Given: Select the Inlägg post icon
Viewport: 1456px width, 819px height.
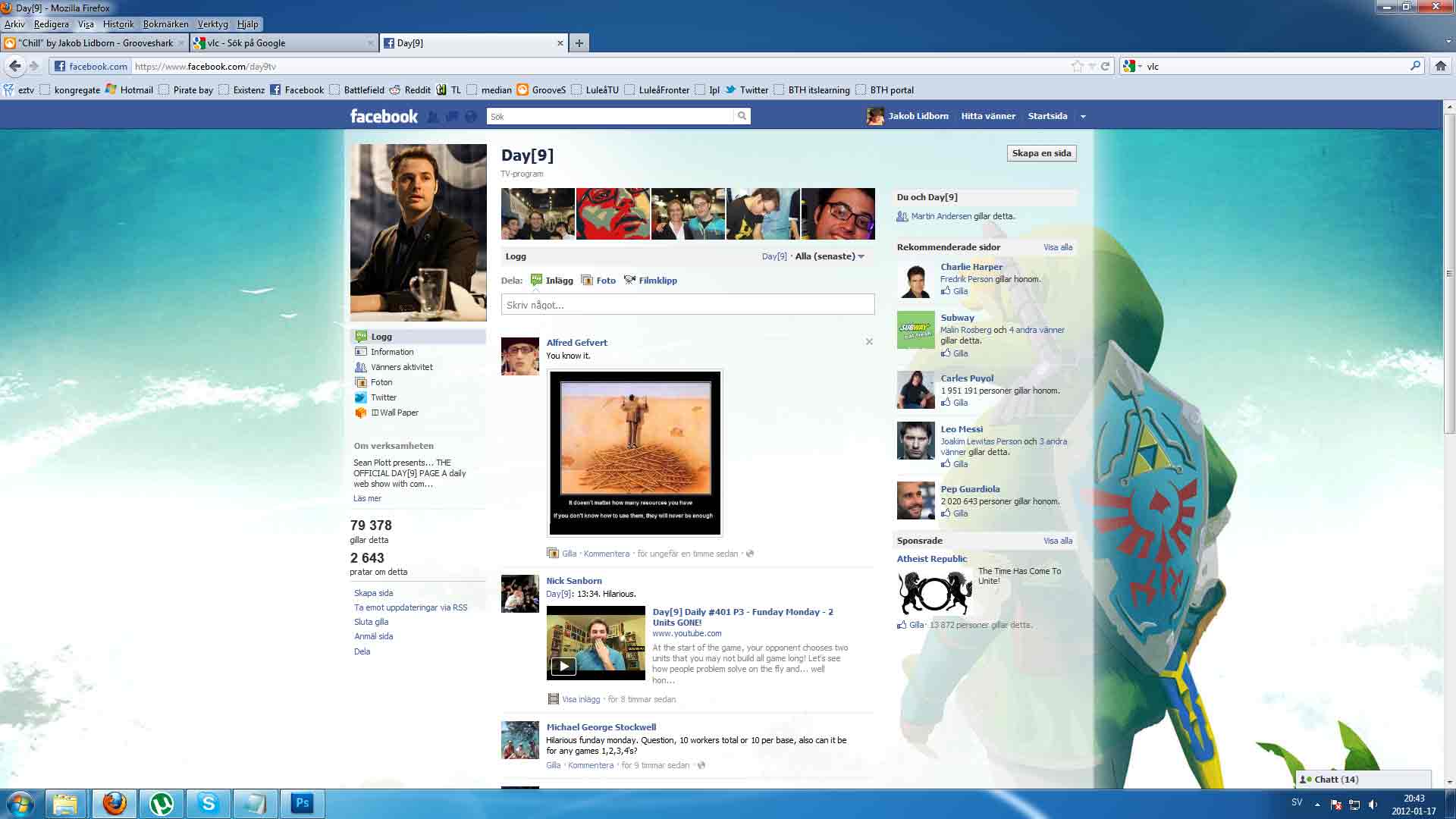Looking at the screenshot, I should point(537,280).
